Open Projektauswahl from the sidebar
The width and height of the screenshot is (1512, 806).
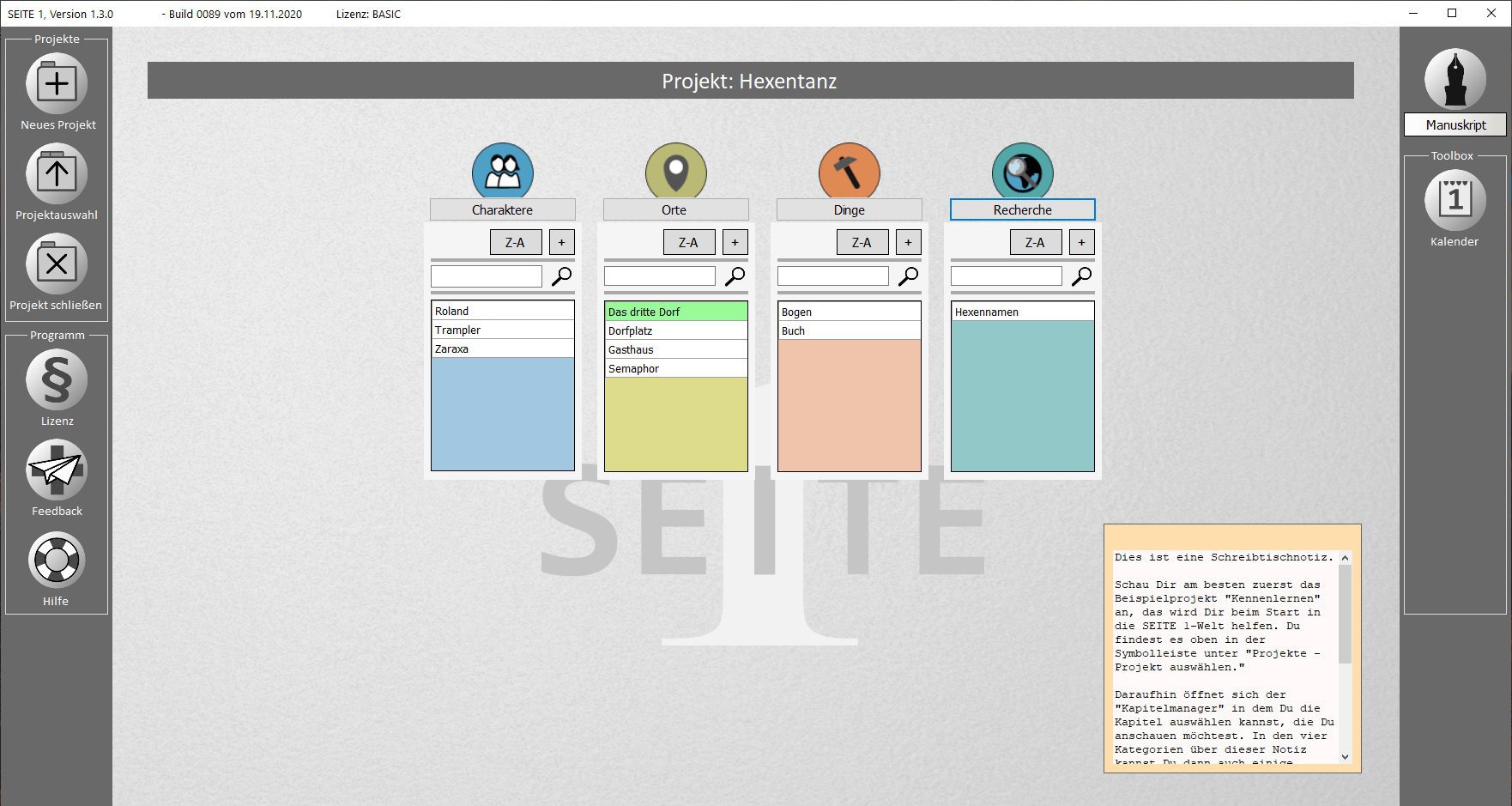pos(57,174)
